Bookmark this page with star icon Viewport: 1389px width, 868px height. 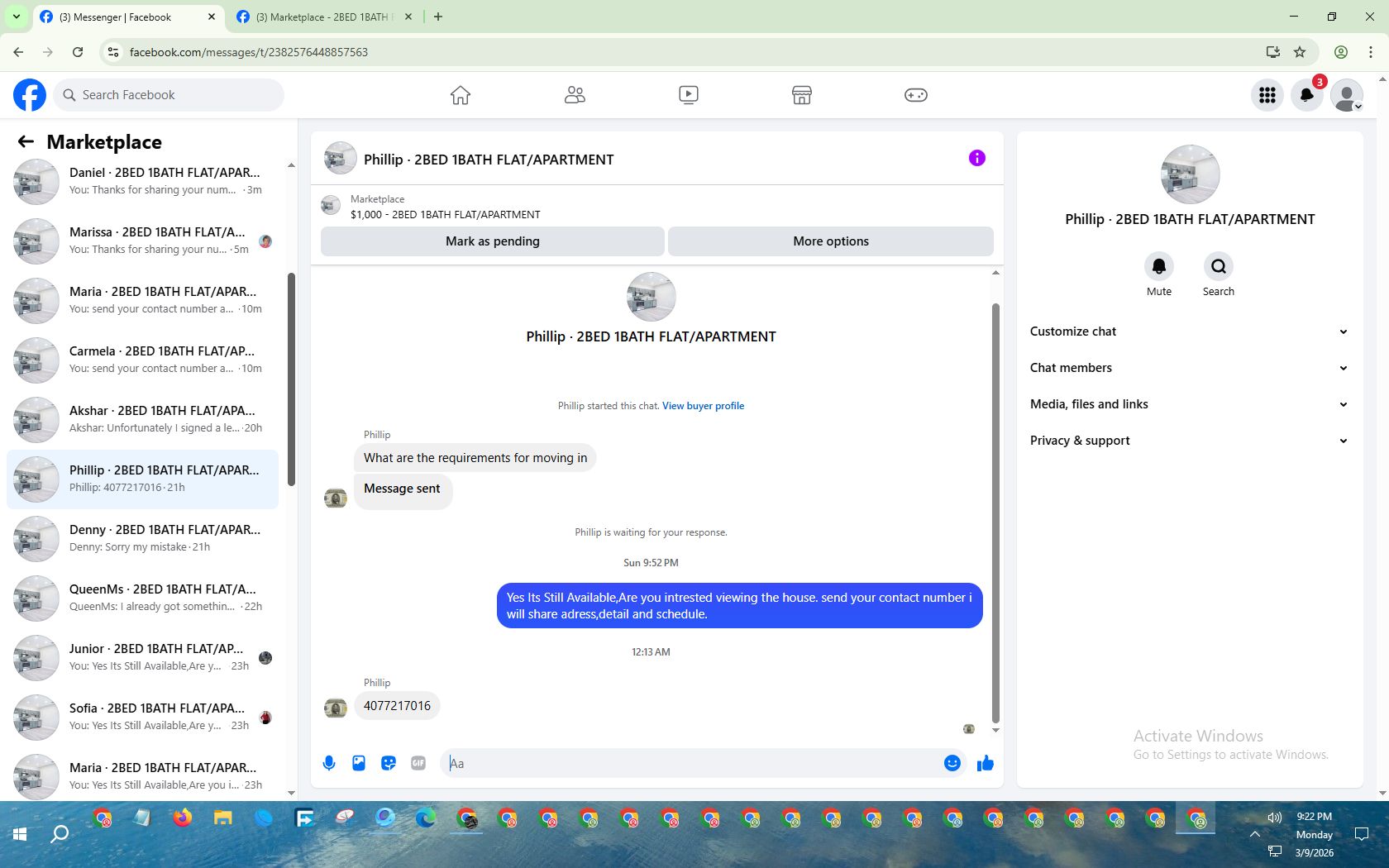tap(1300, 52)
